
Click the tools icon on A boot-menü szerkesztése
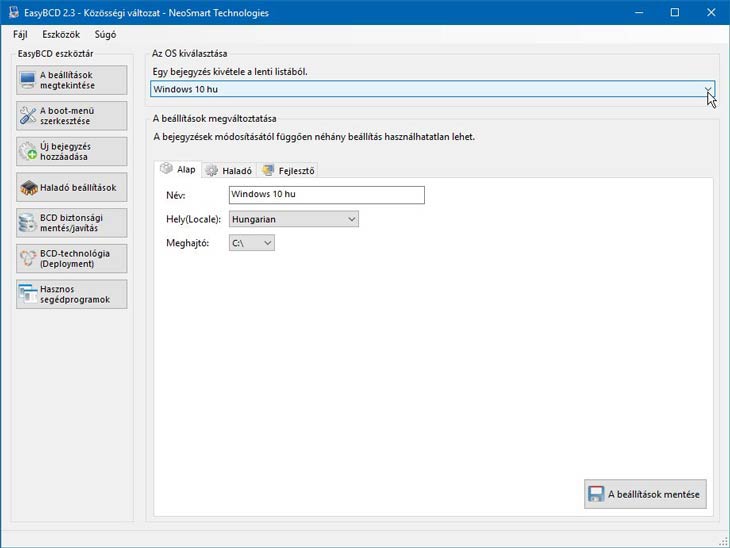point(28,116)
